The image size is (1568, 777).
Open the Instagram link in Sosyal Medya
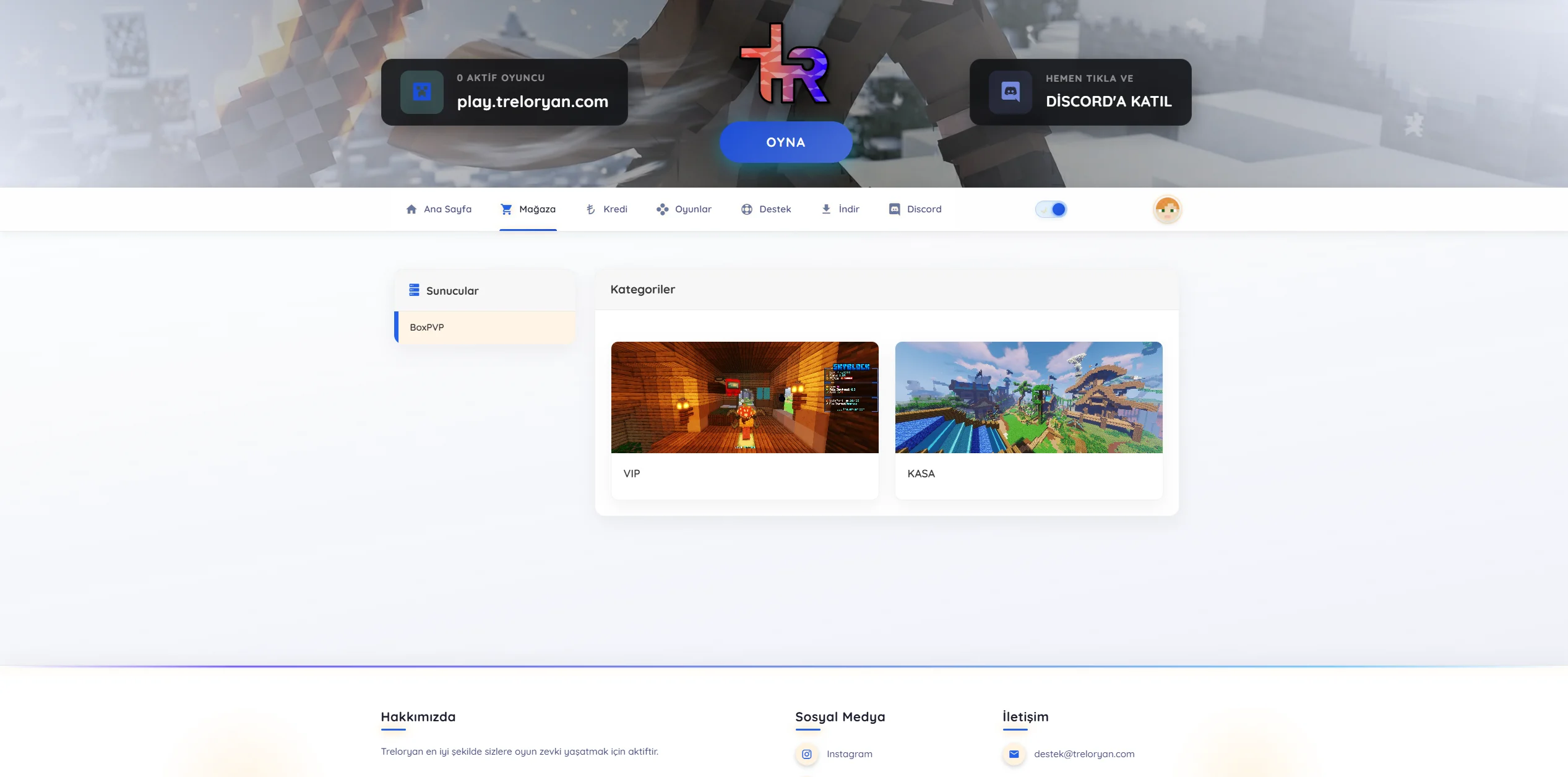tap(850, 754)
